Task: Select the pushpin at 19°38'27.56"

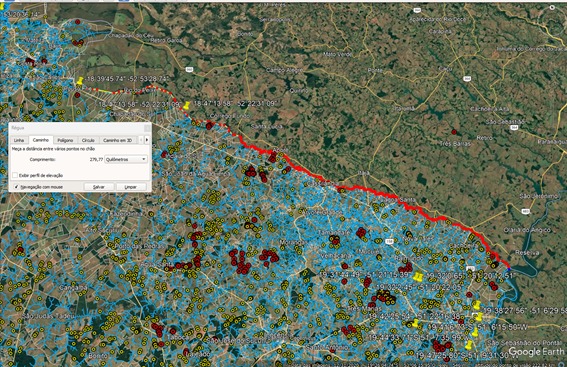Action: 477,305
